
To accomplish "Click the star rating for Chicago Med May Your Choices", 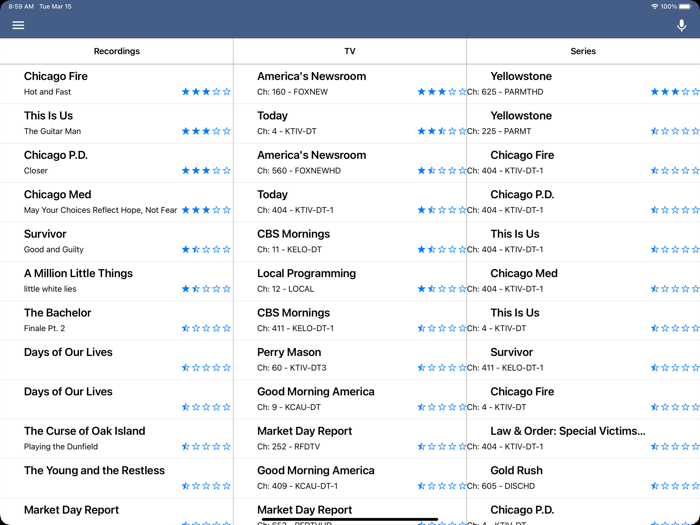I will pyautogui.click(x=206, y=210).
